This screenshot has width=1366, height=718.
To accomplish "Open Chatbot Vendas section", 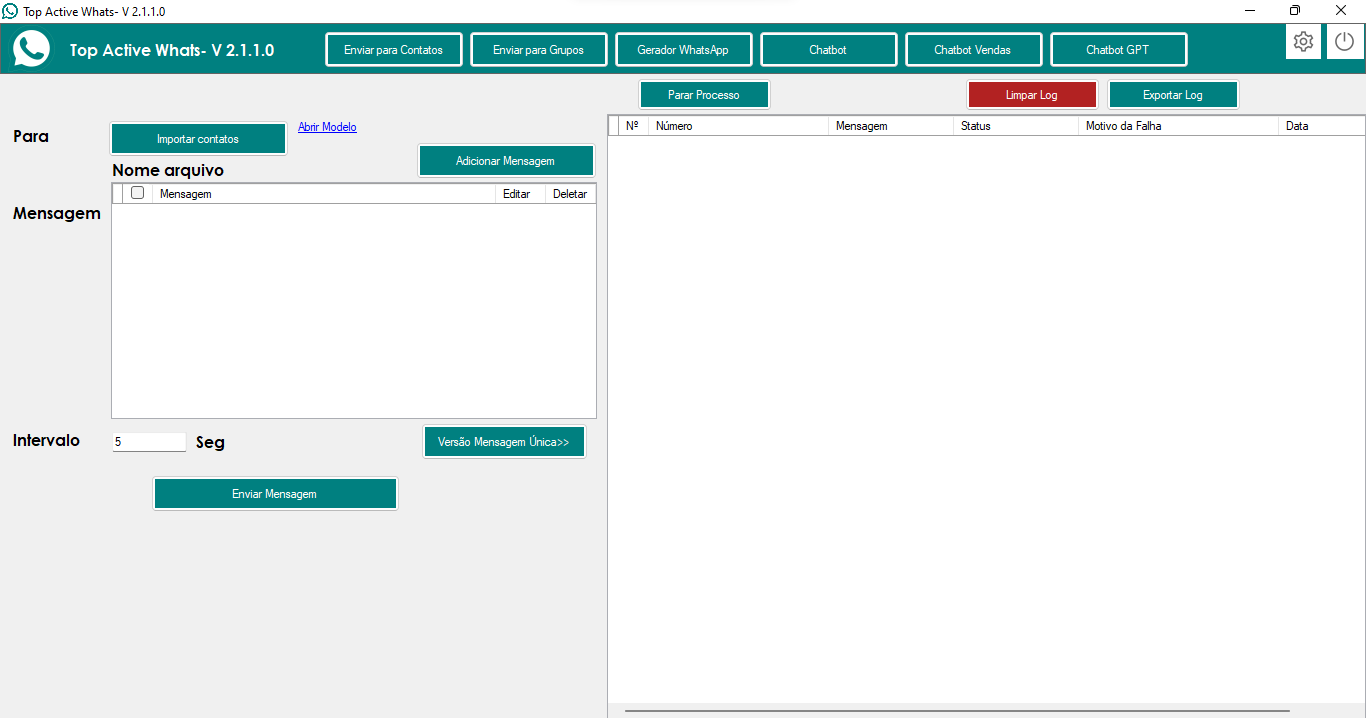I will point(973,50).
